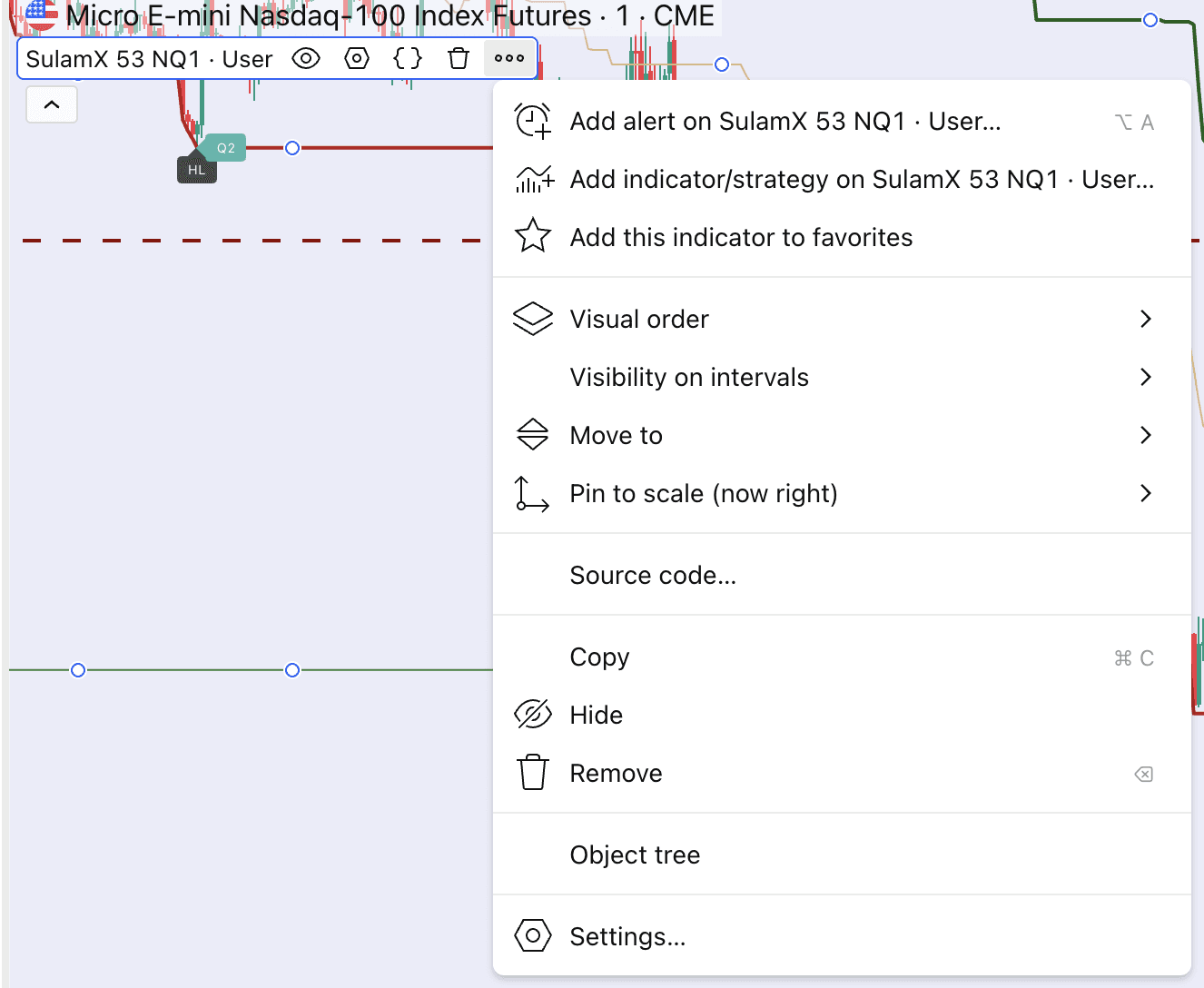Screen dimensions: 1204x988
Task: Hide the indicator from the menu
Action: click(842, 715)
